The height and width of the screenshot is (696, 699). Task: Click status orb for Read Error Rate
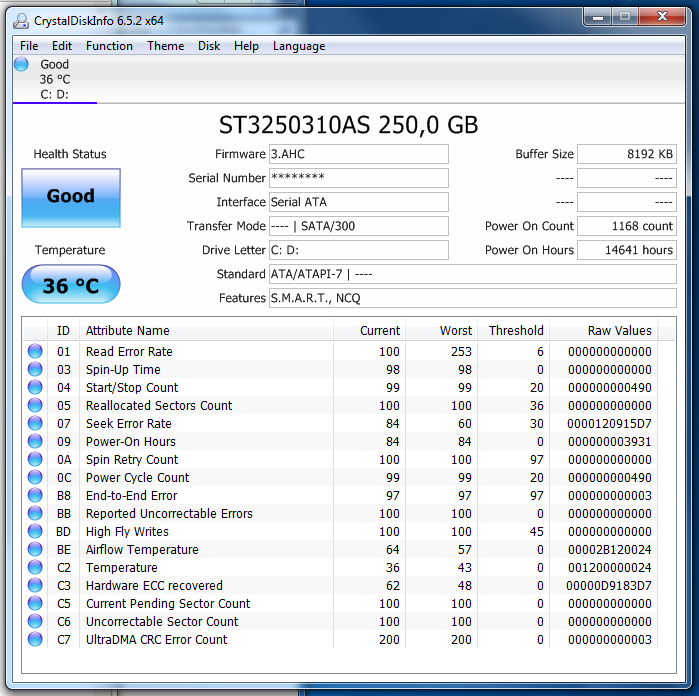[x=35, y=351]
